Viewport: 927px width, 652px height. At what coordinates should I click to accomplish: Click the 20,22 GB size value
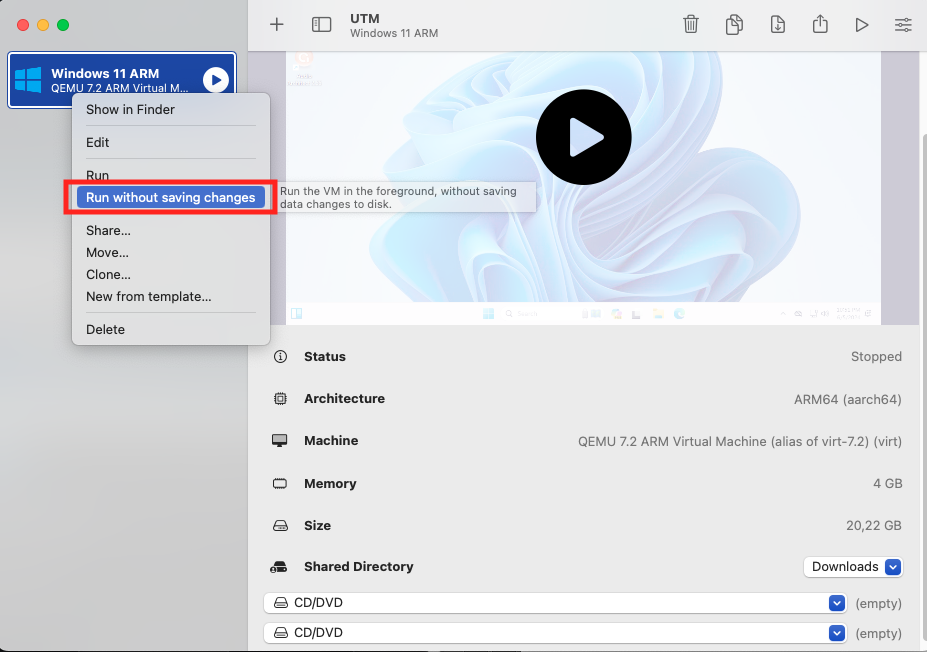click(x=874, y=526)
